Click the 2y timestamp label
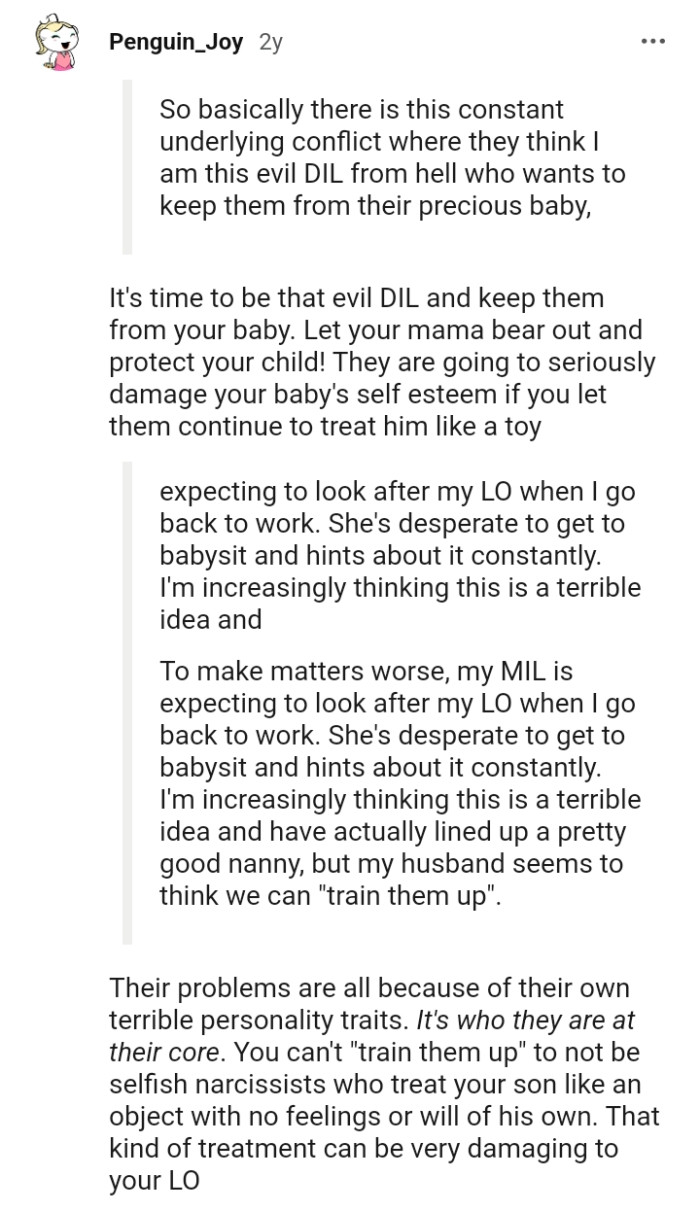The width and height of the screenshot is (700, 1211). pyautogui.click(x=268, y=41)
